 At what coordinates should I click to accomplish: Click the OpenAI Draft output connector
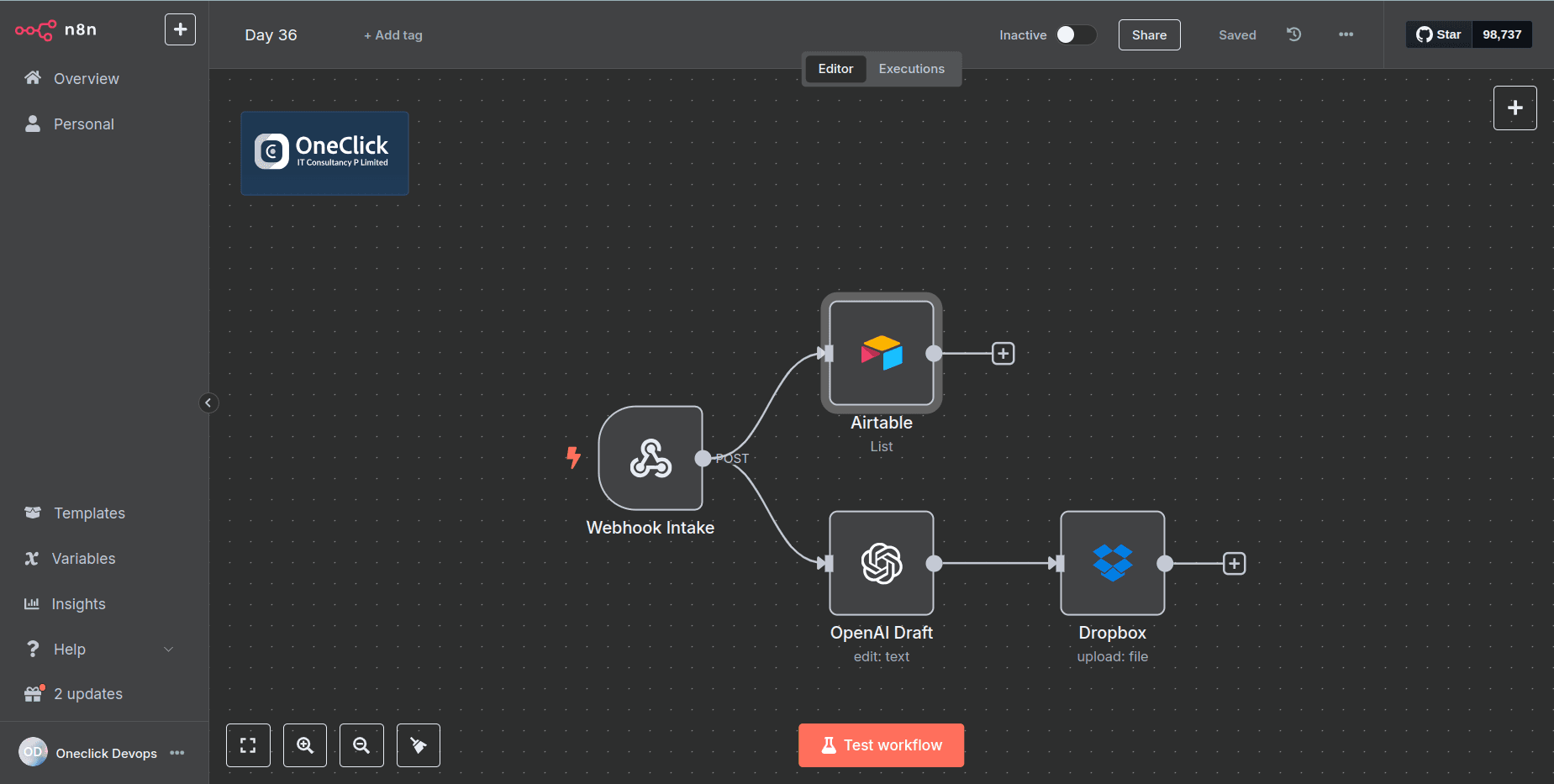pos(934,563)
